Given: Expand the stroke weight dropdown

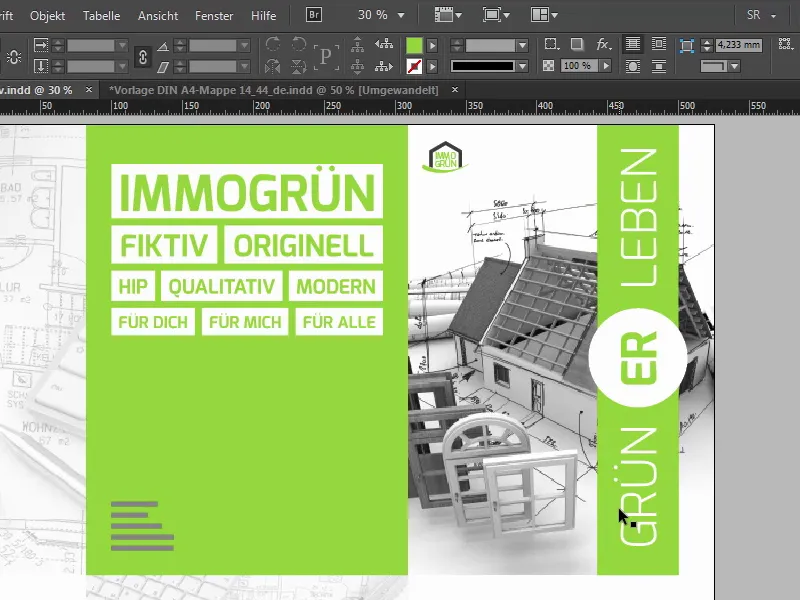Looking at the screenshot, I should (x=522, y=45).
